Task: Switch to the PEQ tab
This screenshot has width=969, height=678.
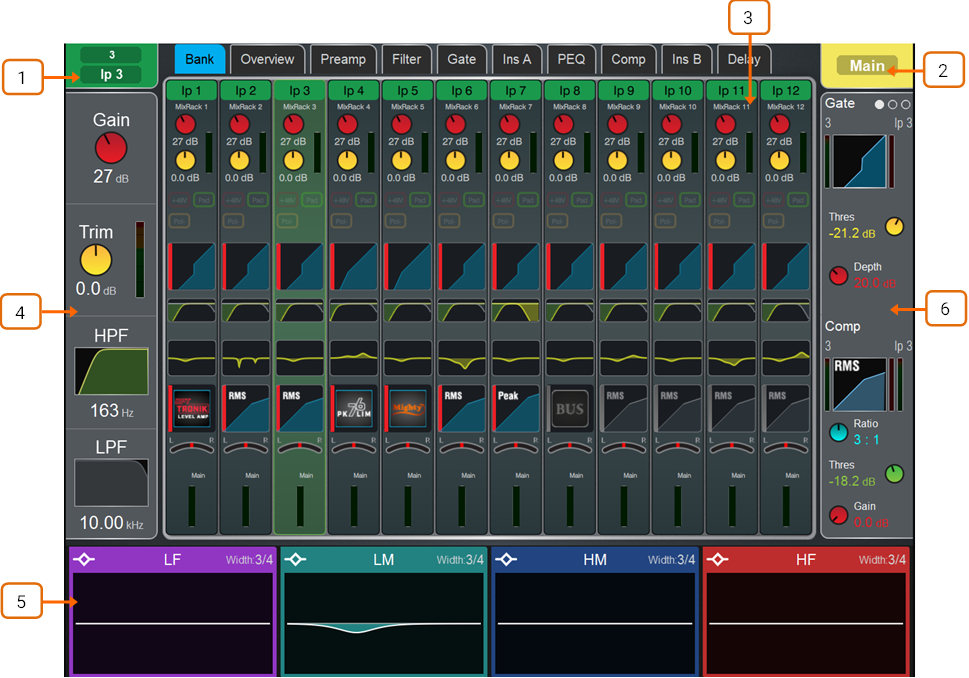Action: tap(571, 59)
